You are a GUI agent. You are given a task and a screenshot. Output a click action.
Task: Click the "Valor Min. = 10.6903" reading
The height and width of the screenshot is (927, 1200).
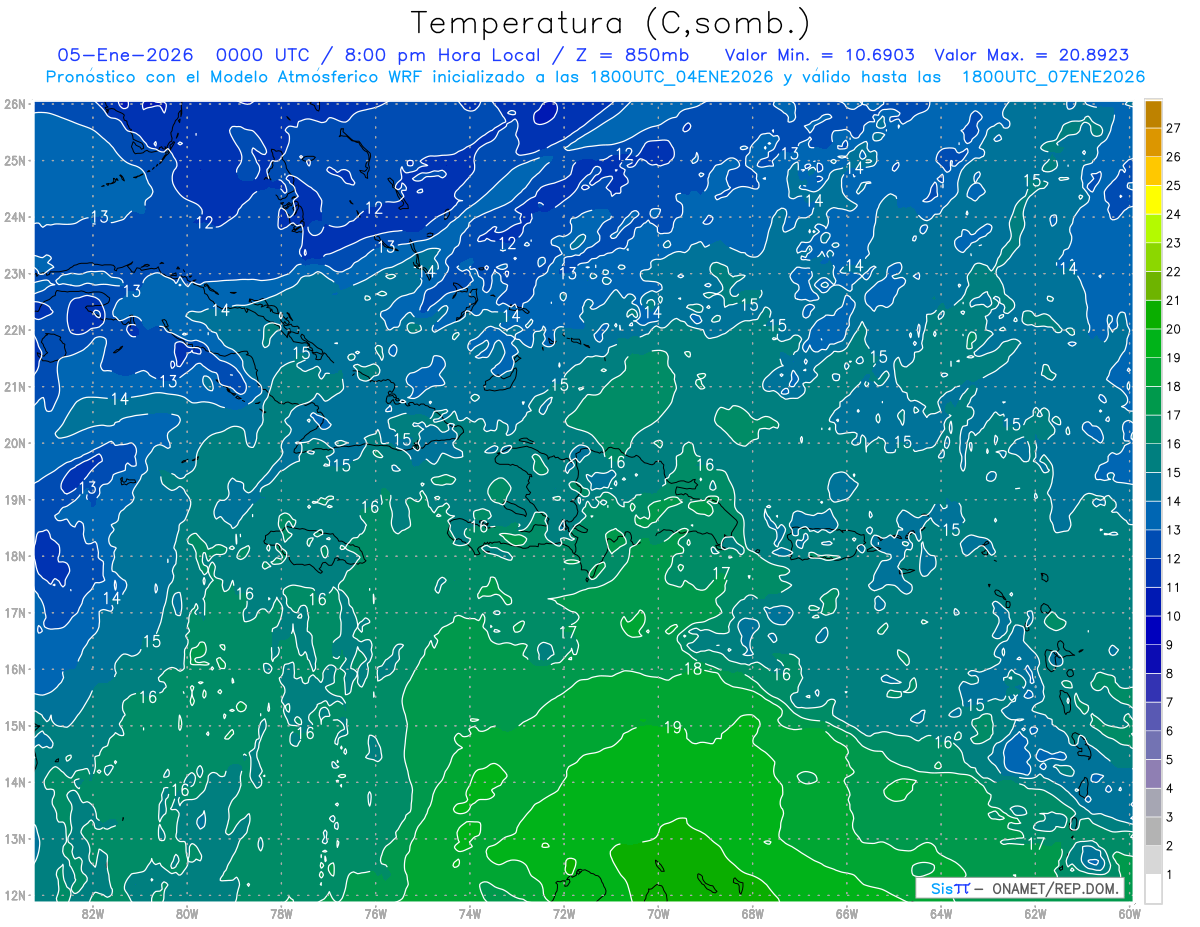click(820, 55)
